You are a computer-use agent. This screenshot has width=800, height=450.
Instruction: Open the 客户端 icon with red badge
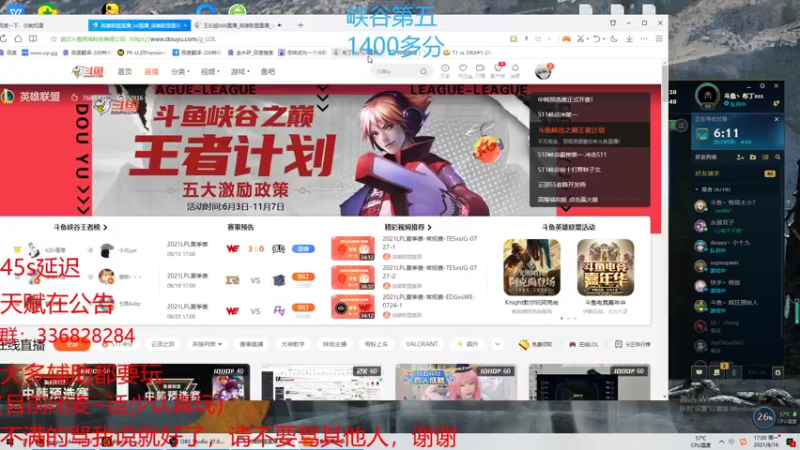(x=498, y=70)
